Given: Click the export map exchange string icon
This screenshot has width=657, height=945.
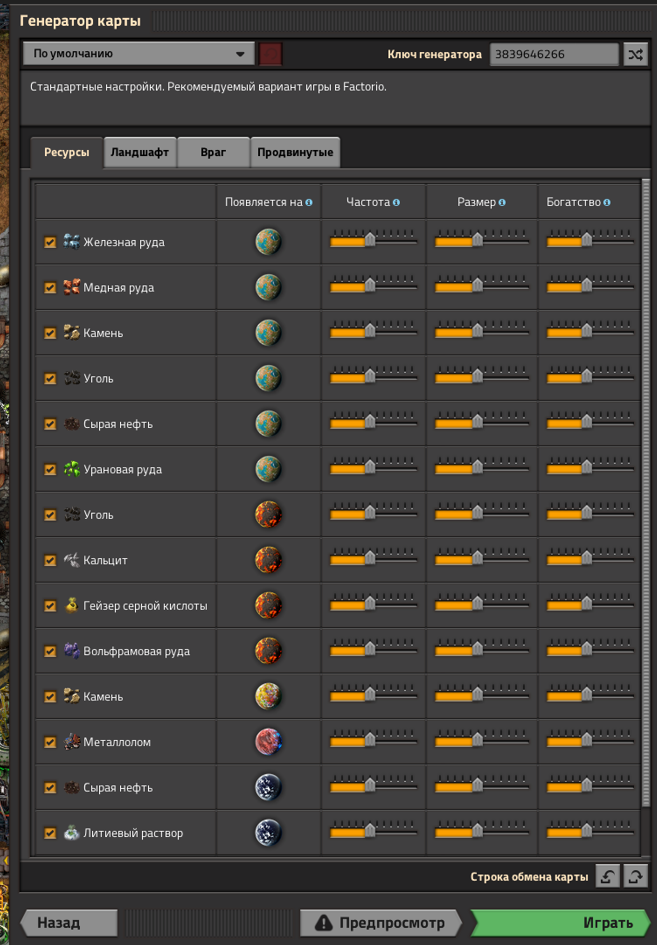Looking at the screenshot, I should click(x=635, y=876).
